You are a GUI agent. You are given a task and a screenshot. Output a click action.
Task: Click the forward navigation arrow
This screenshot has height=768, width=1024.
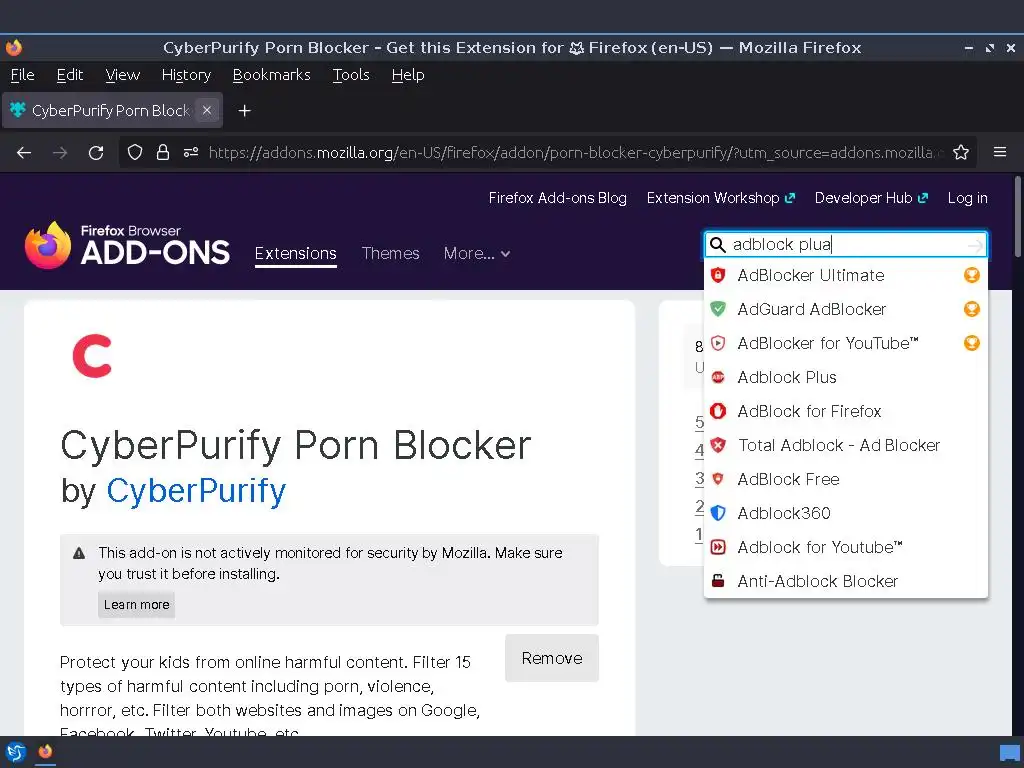pyautogui.click(x=60, y=153)
